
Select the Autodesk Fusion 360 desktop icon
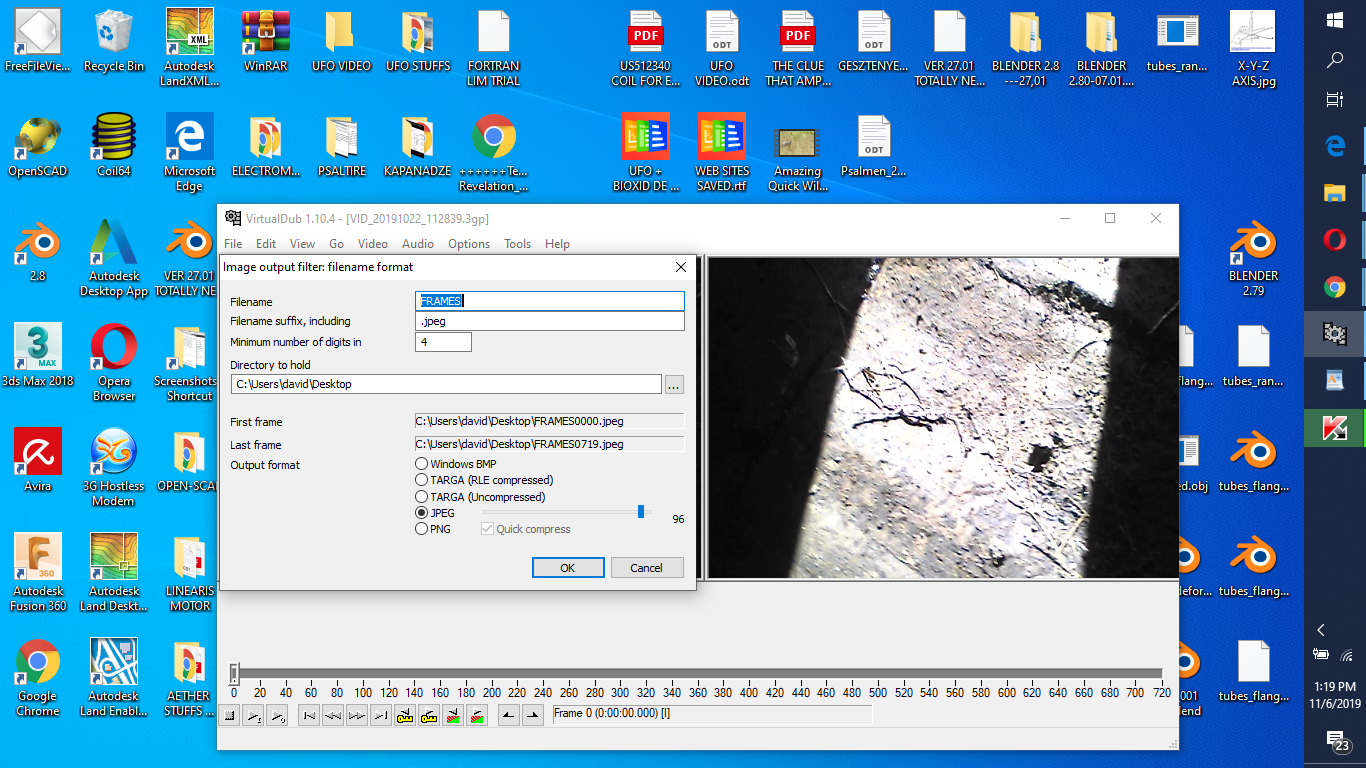pyautogui.click(x=38, y=572)
